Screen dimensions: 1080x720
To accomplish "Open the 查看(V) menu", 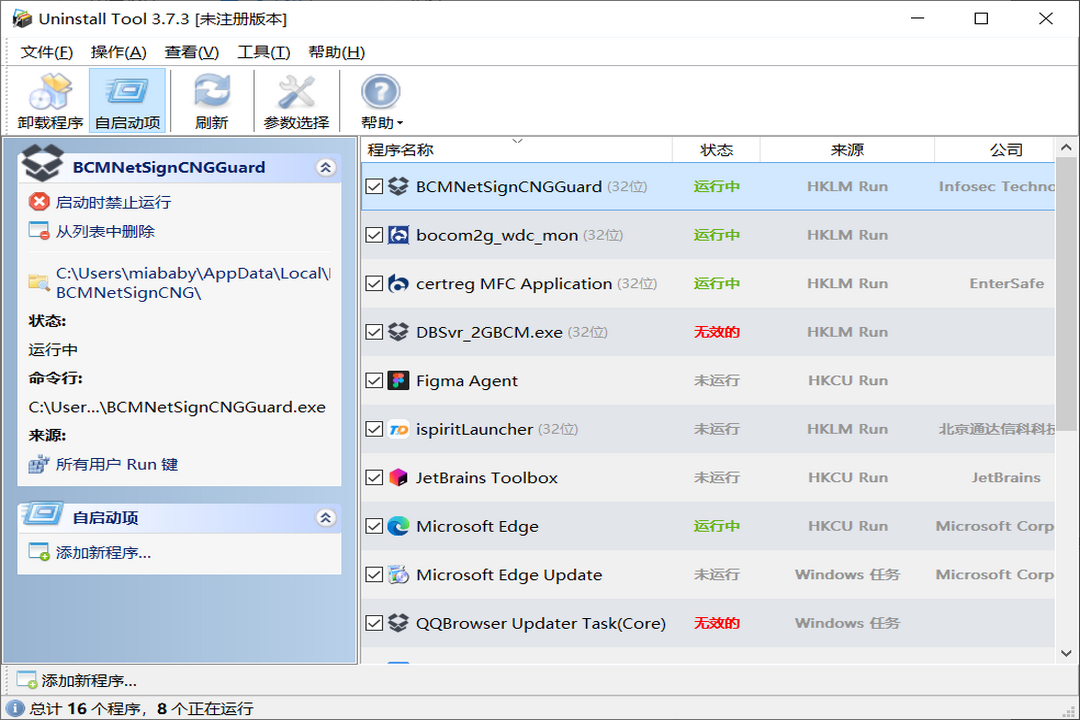I will pos(191,52).
